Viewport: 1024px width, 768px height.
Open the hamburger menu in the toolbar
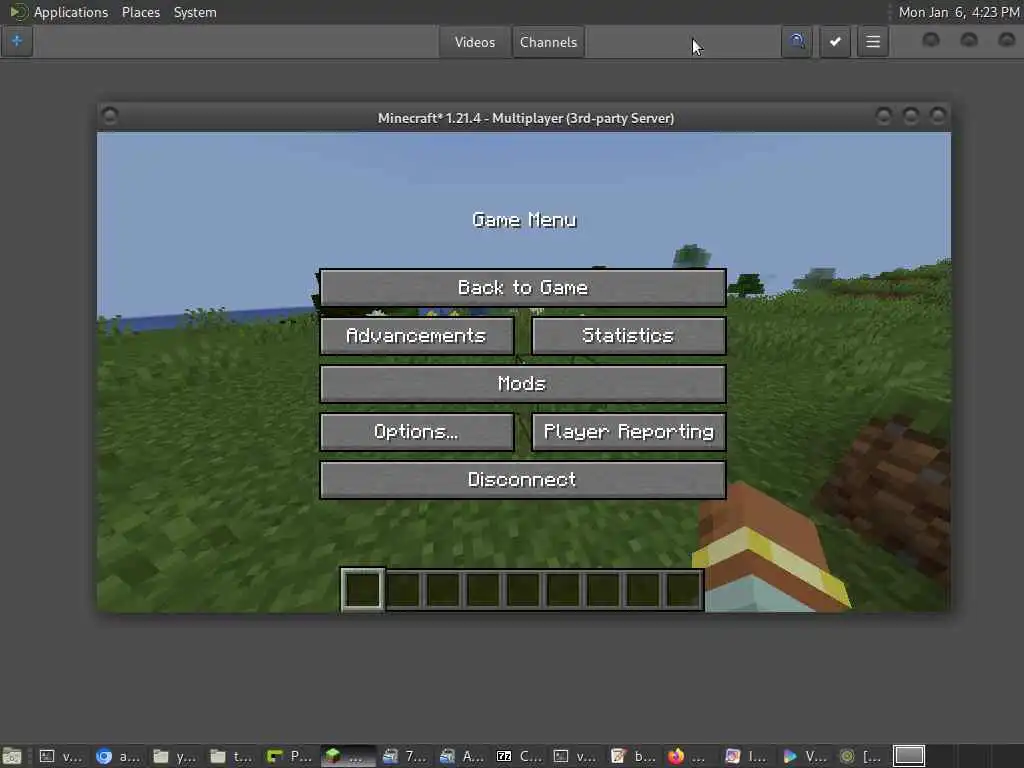[872, 42]
